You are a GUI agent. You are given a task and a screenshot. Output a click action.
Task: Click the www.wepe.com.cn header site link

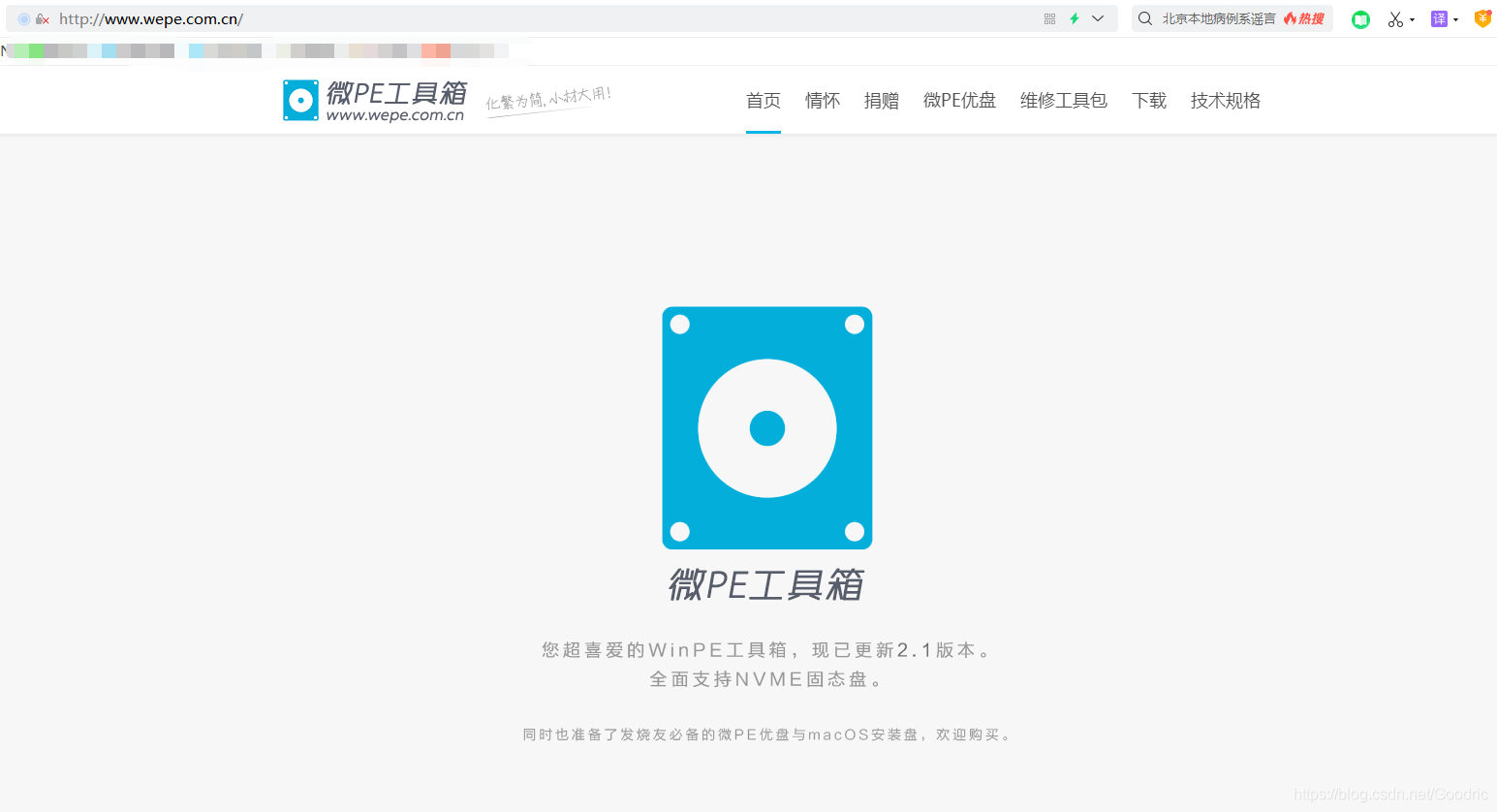[395, 115]
